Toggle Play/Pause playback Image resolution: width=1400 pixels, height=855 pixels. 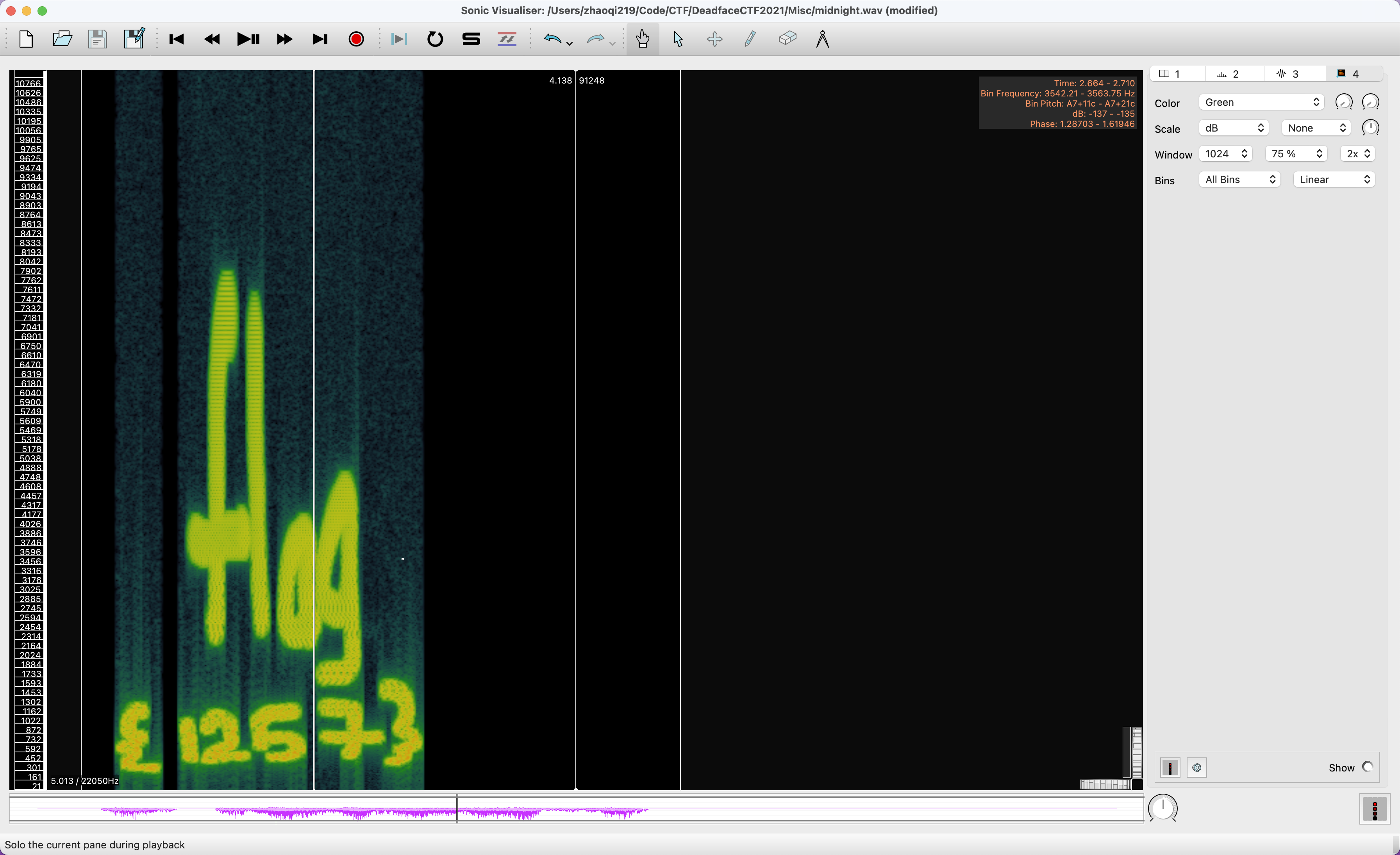248,39
